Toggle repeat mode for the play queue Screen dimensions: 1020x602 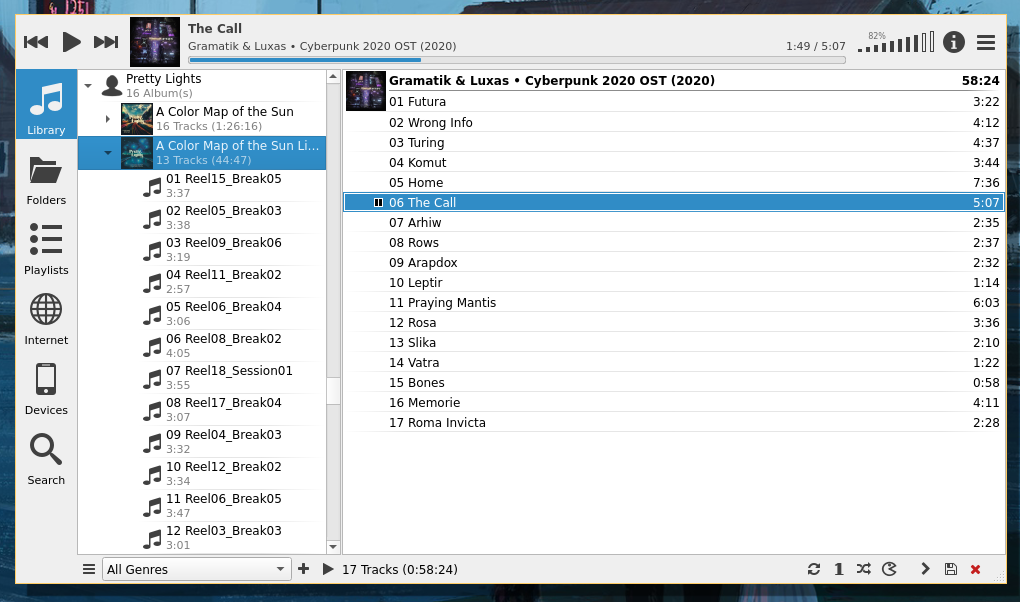pyautogui.click(x=814, y=569)
